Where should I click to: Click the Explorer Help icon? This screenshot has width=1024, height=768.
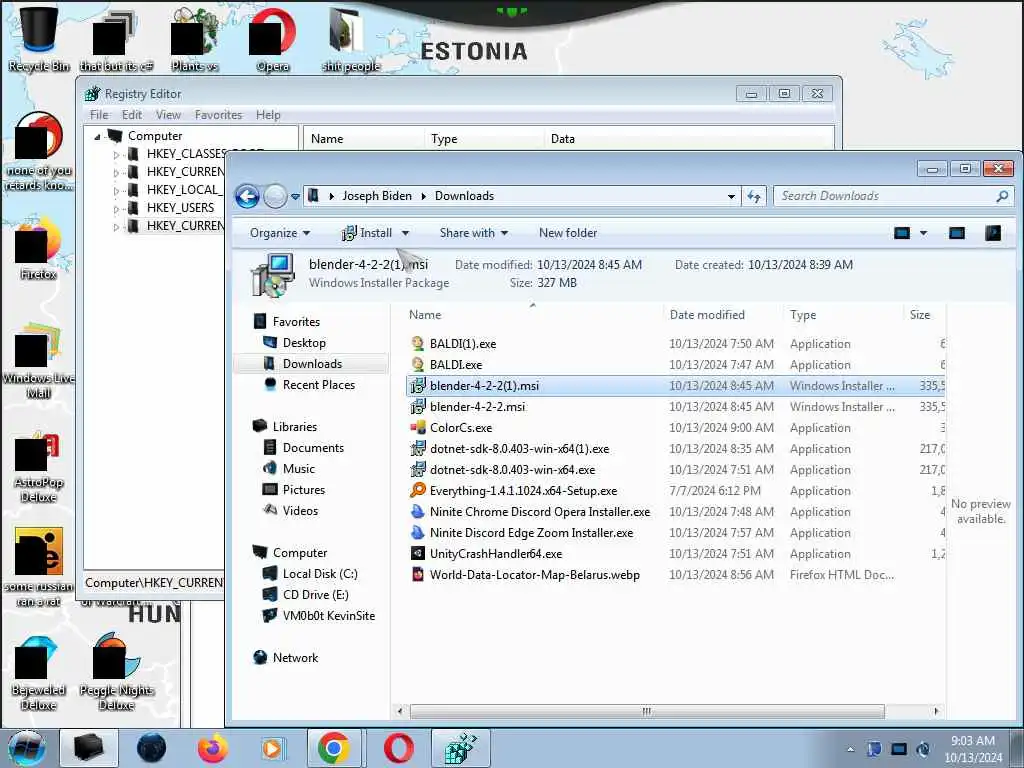click(x=993, y=233)
